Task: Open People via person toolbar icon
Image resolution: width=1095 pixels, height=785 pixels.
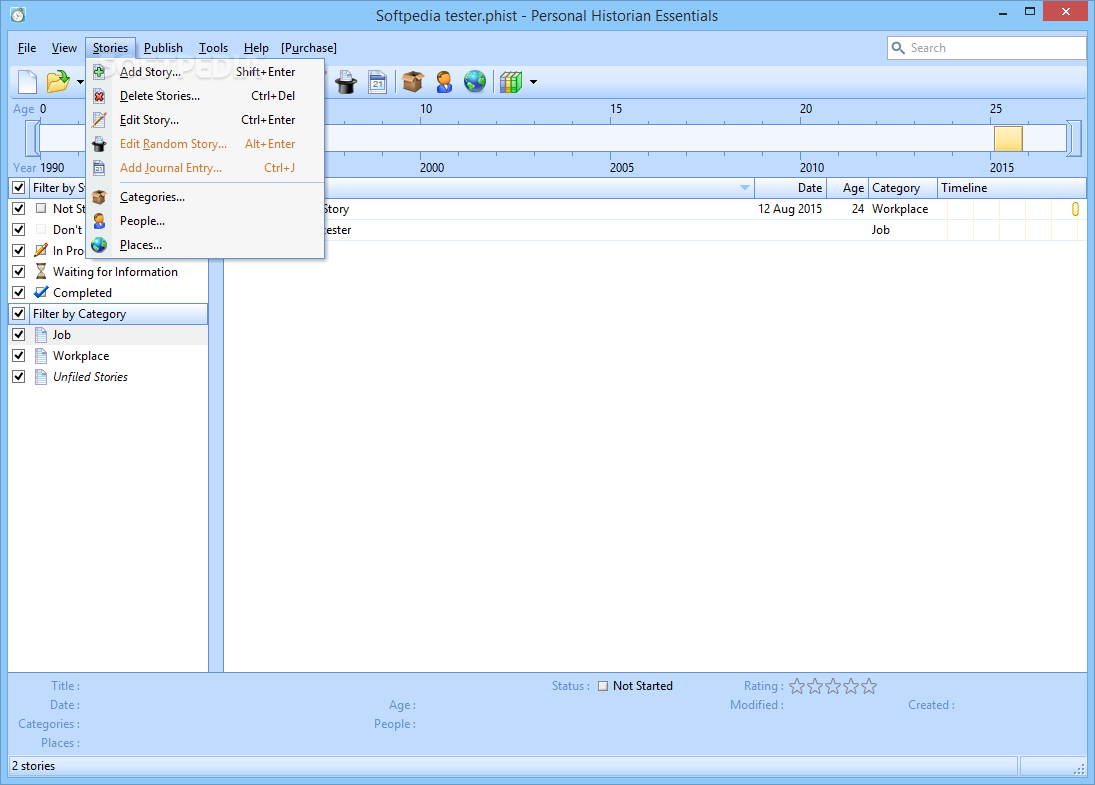Action: (x=443, y=82)
